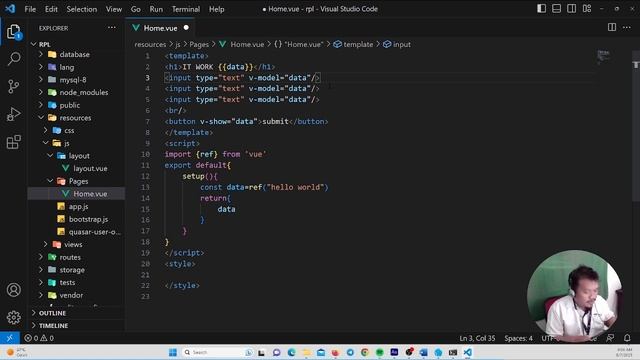This screenshot has width=640, height=360.
Task: Click the input breadcrumb
Action: tap(397, 44)
